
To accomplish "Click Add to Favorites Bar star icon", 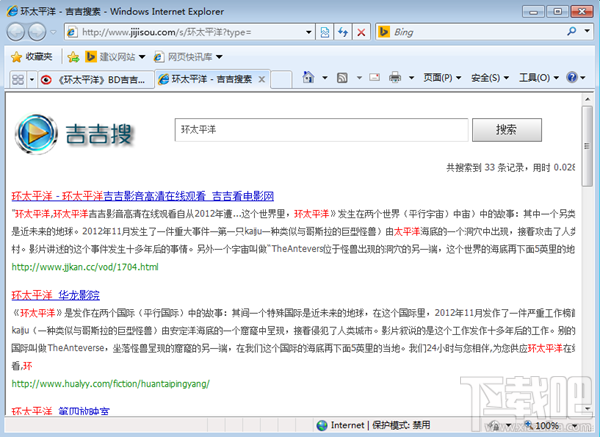I will click(x=73, y=57).
